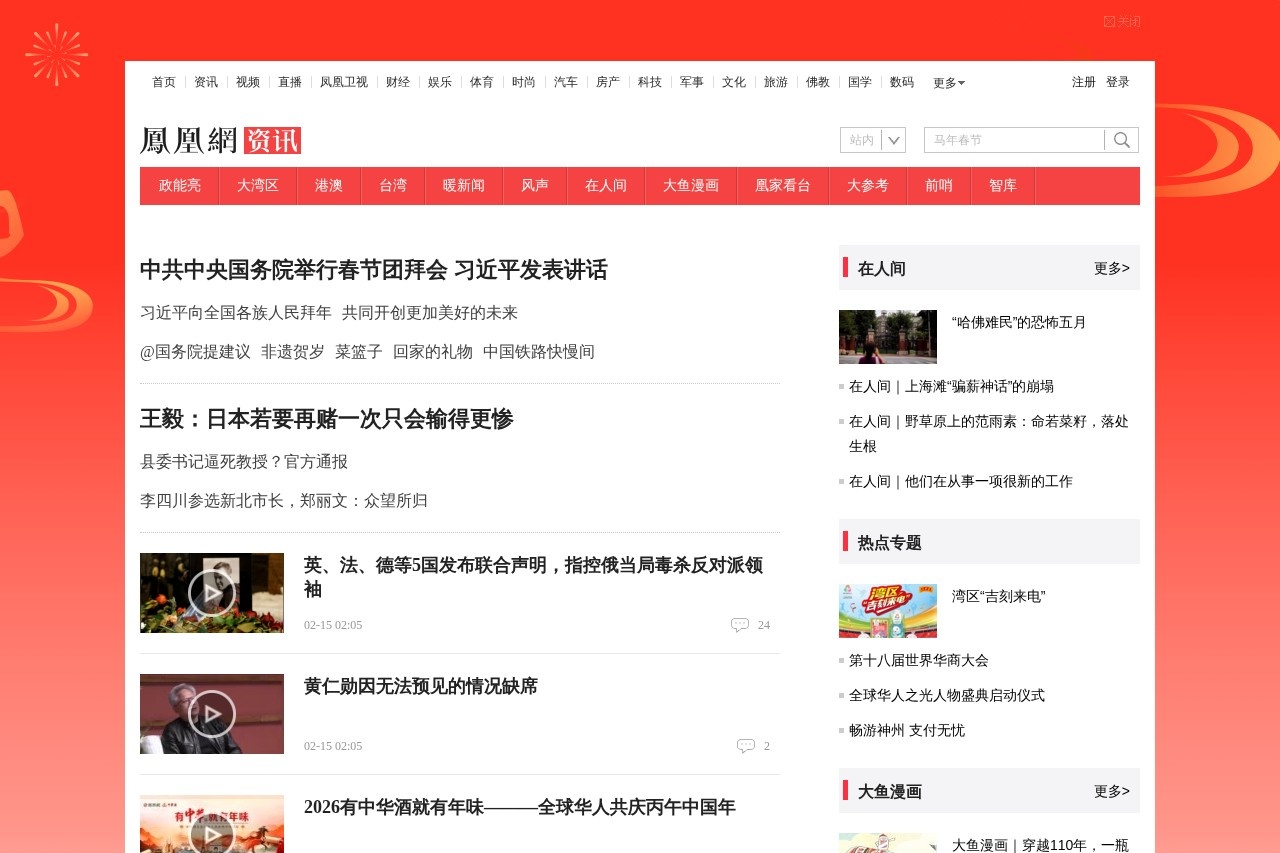Open 湾区“吉刻来电” thumbnail image

(888, 611)
